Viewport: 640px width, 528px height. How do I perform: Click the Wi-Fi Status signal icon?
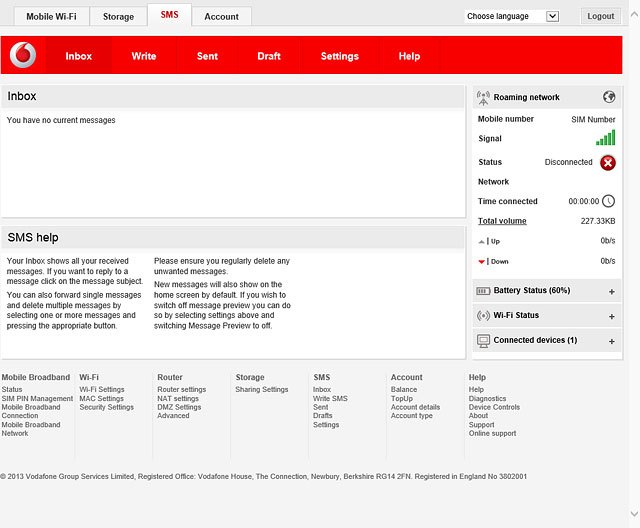483,315
